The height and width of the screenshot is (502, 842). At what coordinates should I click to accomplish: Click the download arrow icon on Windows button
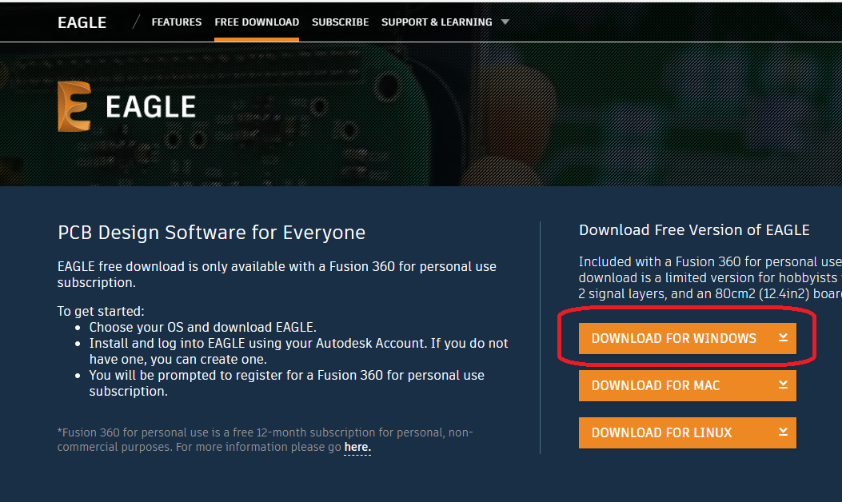783,338
